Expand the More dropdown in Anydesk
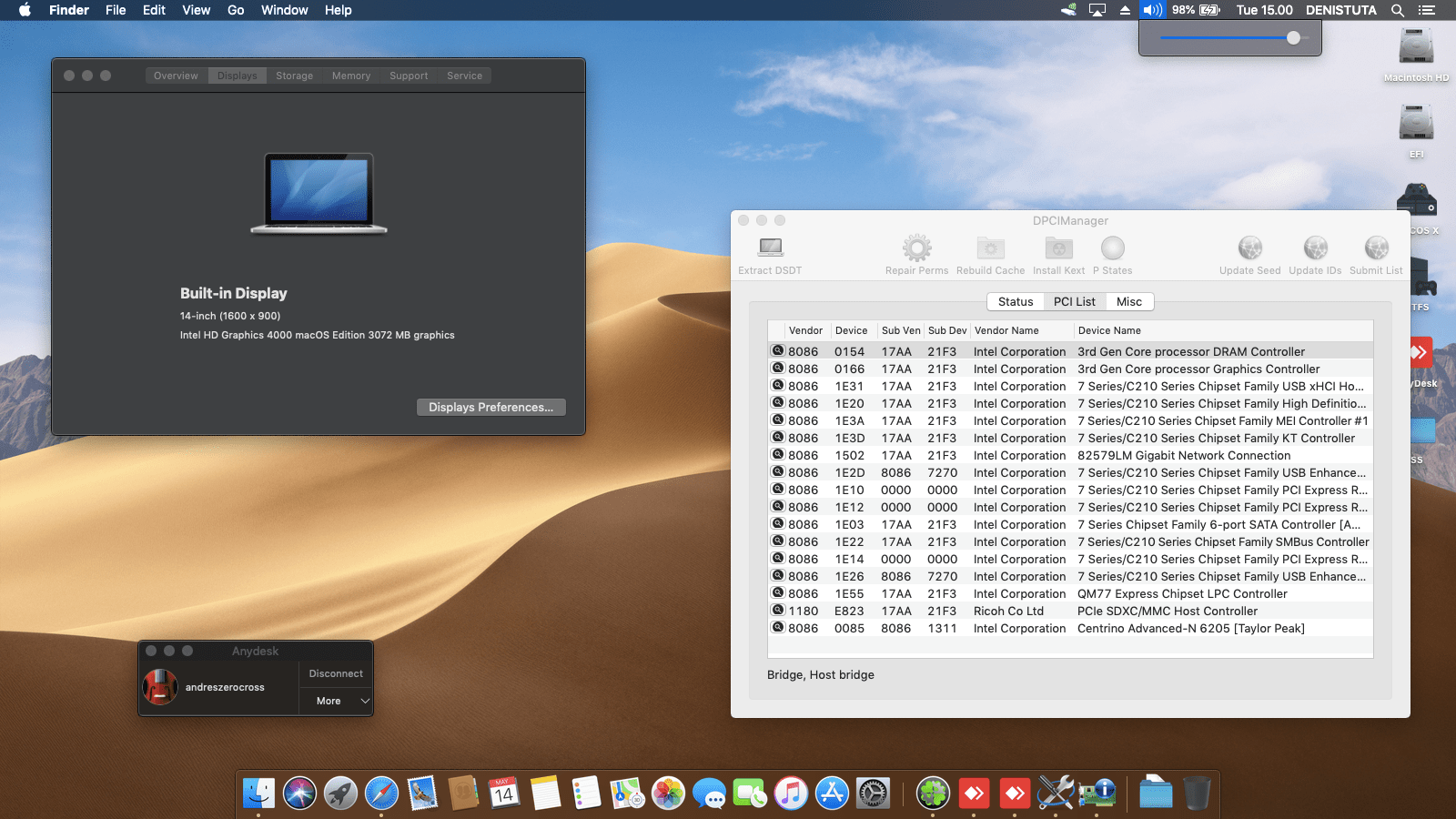The image size is (1456, 819). point(336,701)
